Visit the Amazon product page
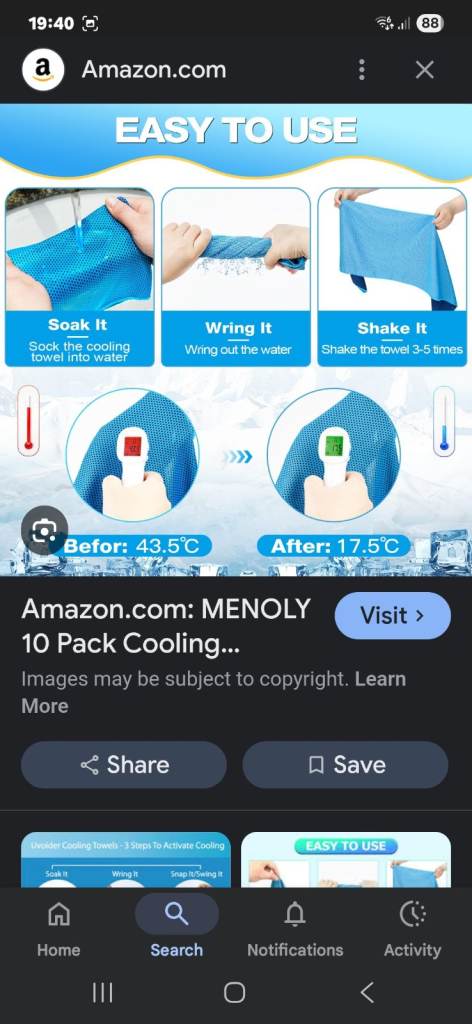This screenshot has height=1024, width=472. tap(392, 615)
